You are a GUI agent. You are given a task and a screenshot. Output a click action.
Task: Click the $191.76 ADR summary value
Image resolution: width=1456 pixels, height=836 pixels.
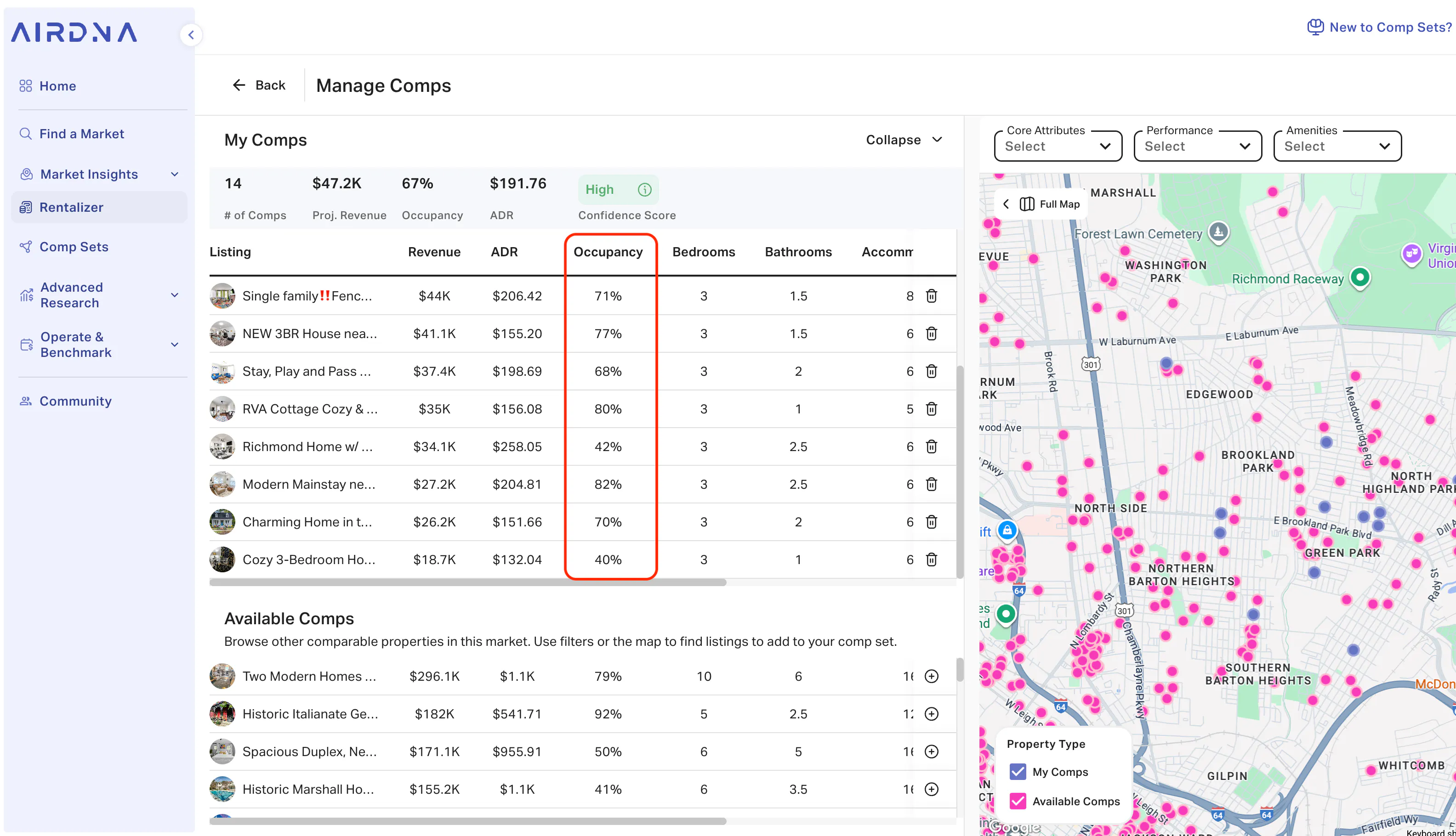click(518, 184)
